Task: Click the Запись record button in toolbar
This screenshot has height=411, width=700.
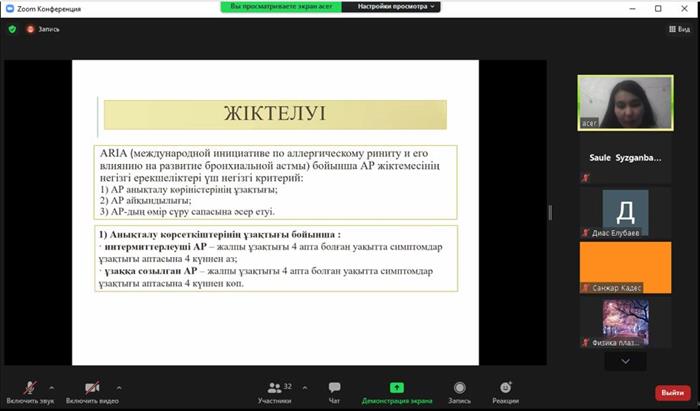Action: point(459,393)
